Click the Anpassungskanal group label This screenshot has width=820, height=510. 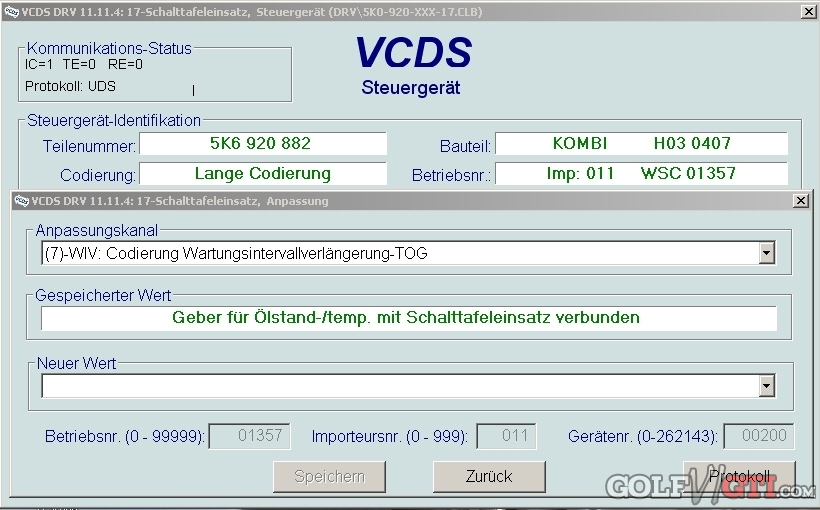[x=97, y=231]
